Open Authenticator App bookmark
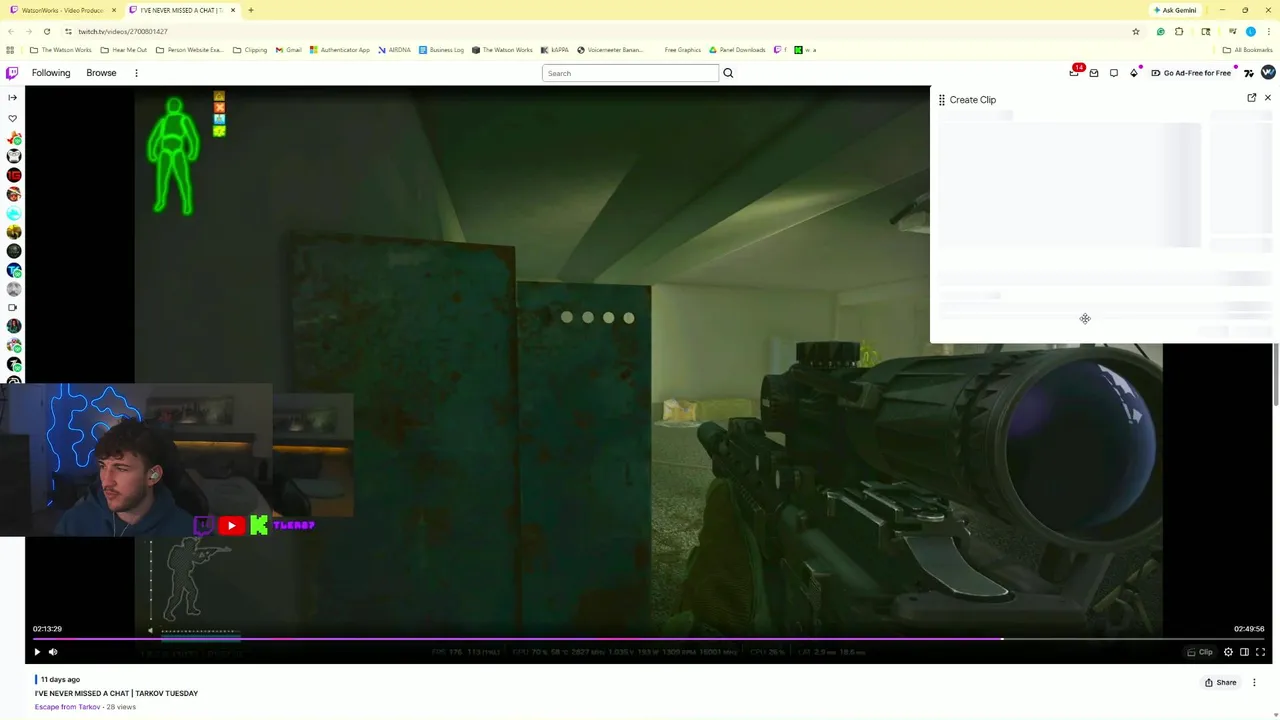 point(340,50)
